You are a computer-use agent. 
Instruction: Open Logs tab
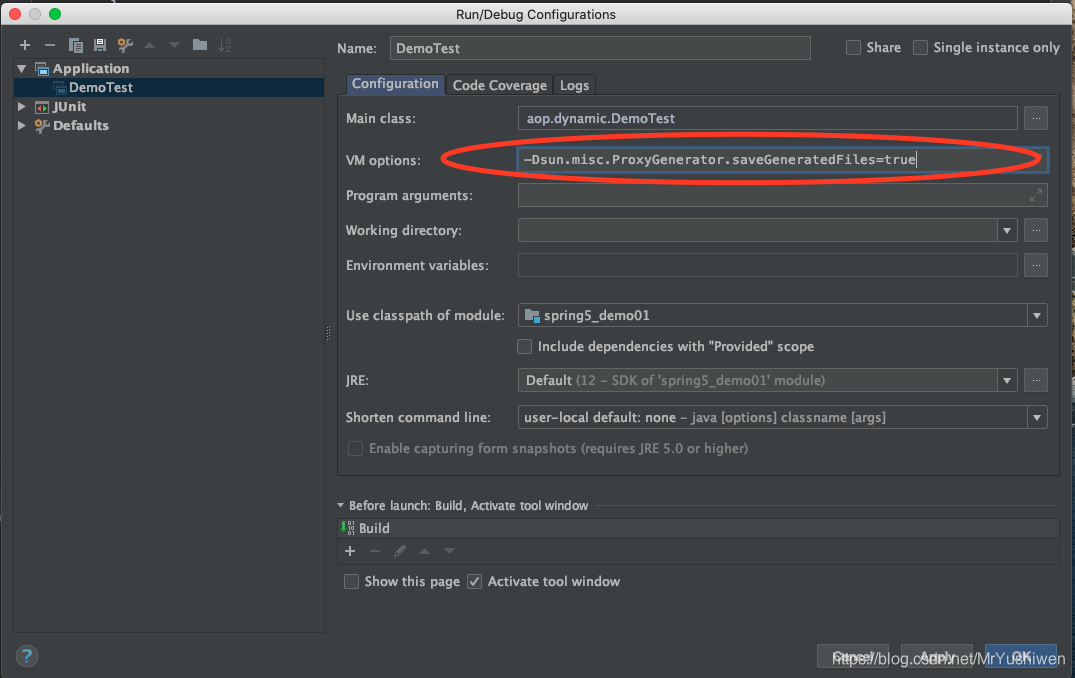[575, 85]
